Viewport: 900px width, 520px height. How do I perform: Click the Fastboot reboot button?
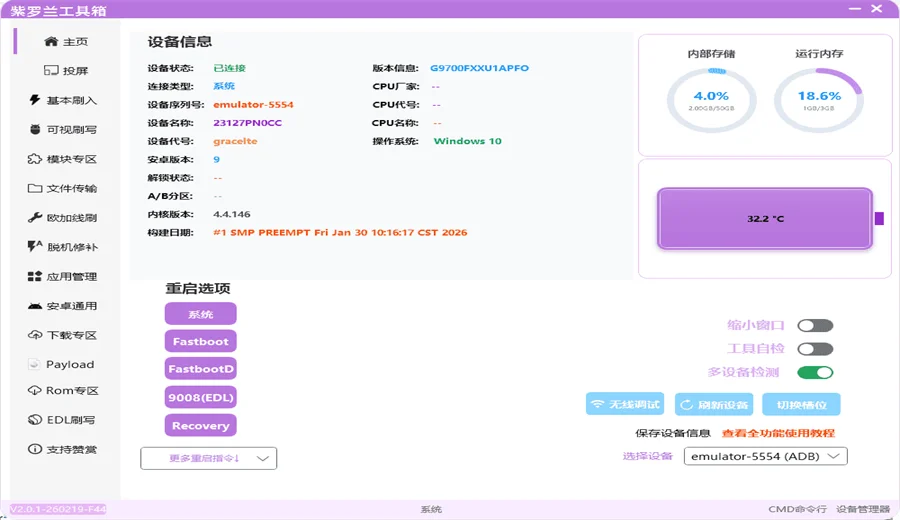tap(200, 341)
